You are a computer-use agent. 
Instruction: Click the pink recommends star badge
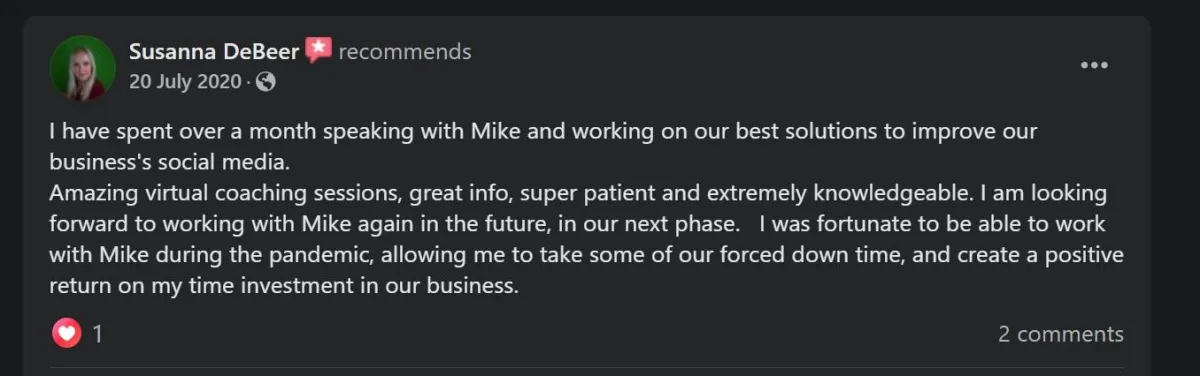pyautogui.click(x=318, y=50)
